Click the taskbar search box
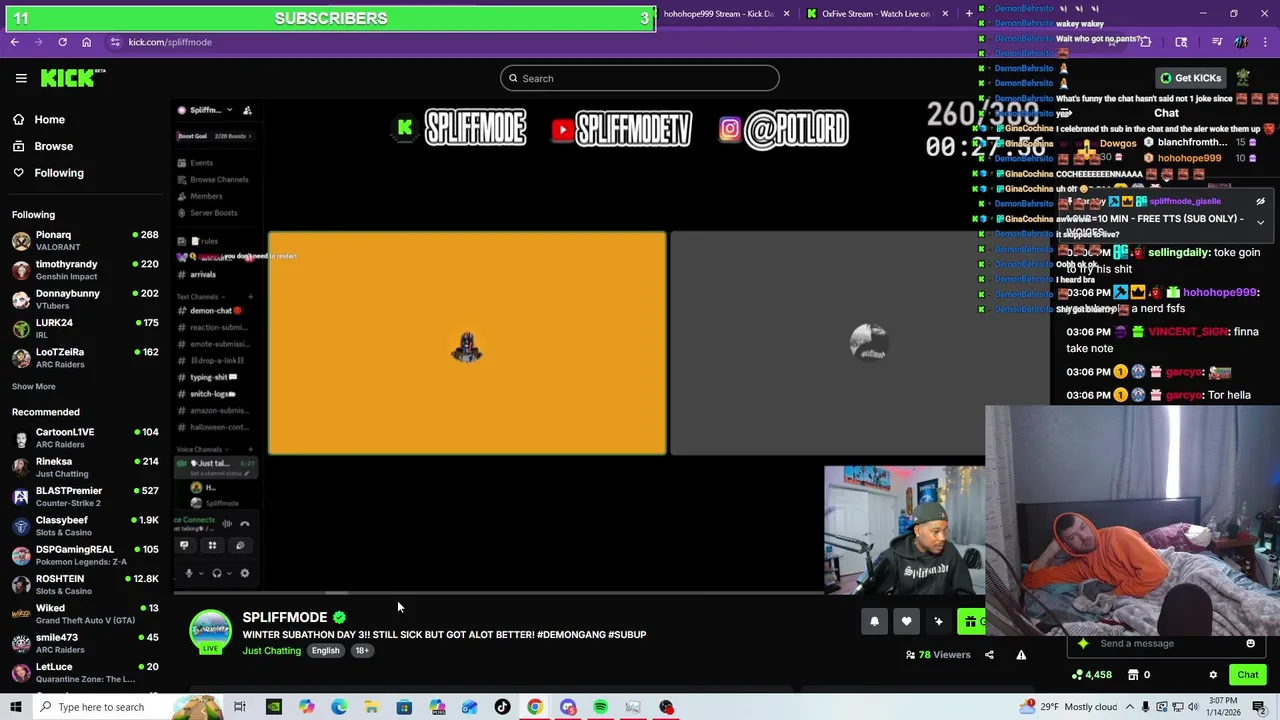The width and height of the screenshot is (1280, 720). (x=100, y=707)
